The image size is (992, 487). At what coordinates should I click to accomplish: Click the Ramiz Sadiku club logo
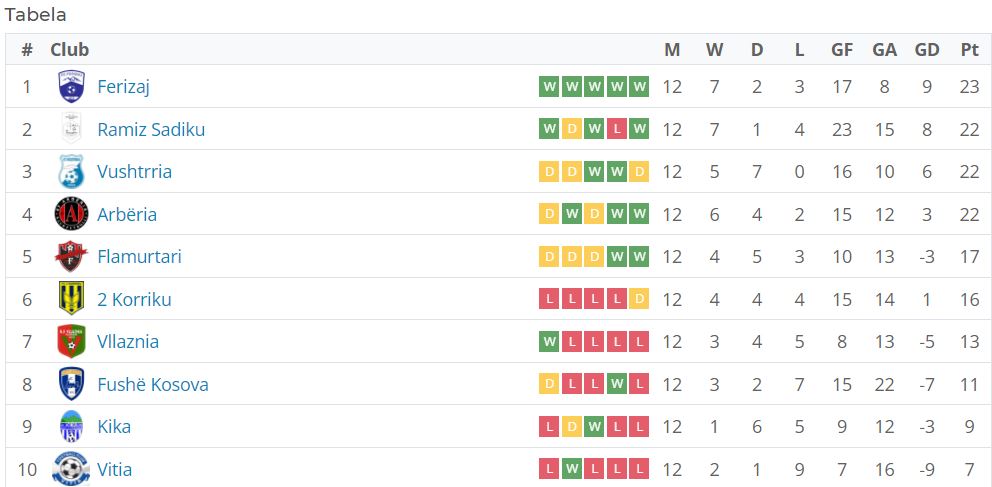click(71, 129)
